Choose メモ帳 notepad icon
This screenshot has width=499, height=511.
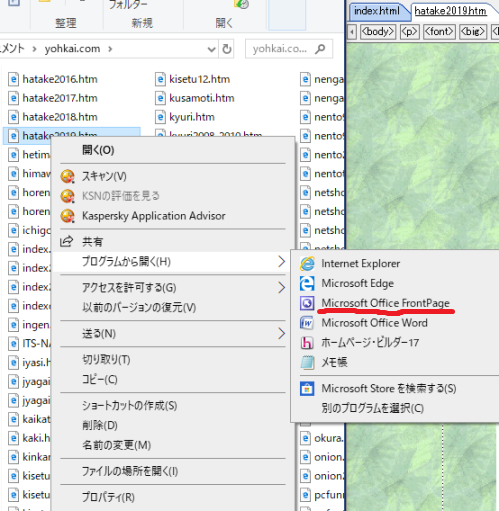307,362
